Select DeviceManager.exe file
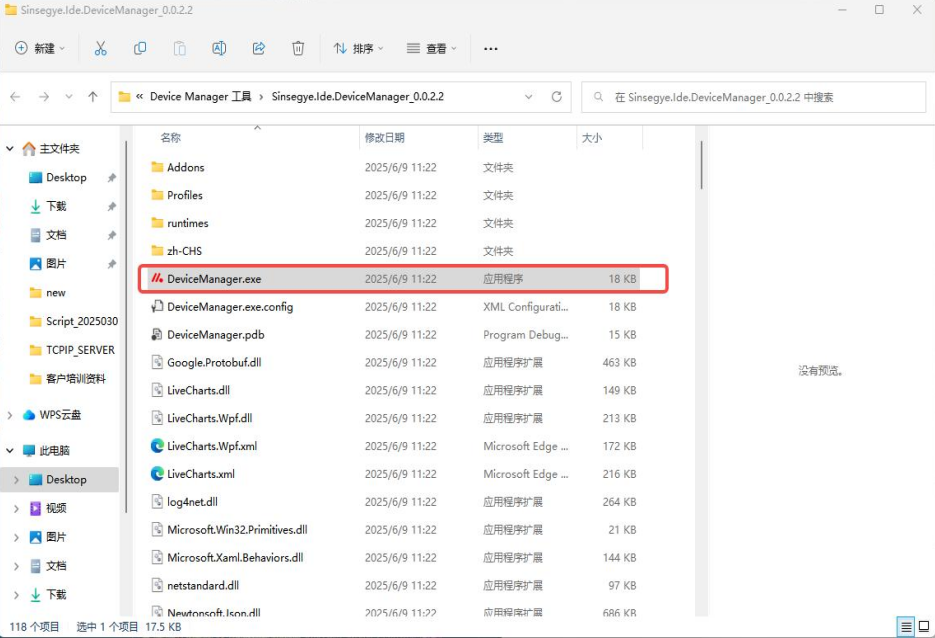Viewport: 935px width, 638px height. pos(213,279)
